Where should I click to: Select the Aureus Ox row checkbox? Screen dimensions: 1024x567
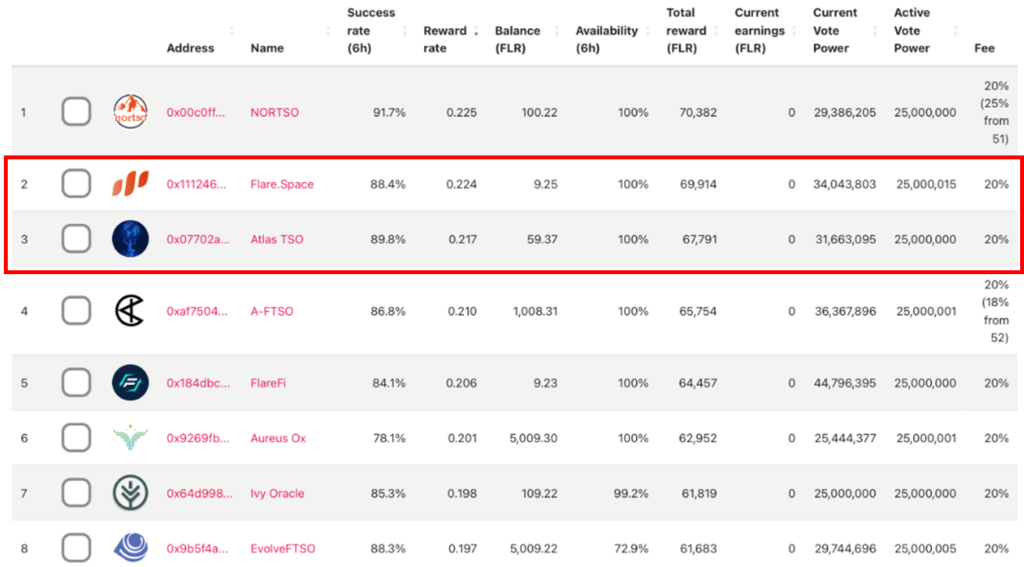click(x=76, y=438)
